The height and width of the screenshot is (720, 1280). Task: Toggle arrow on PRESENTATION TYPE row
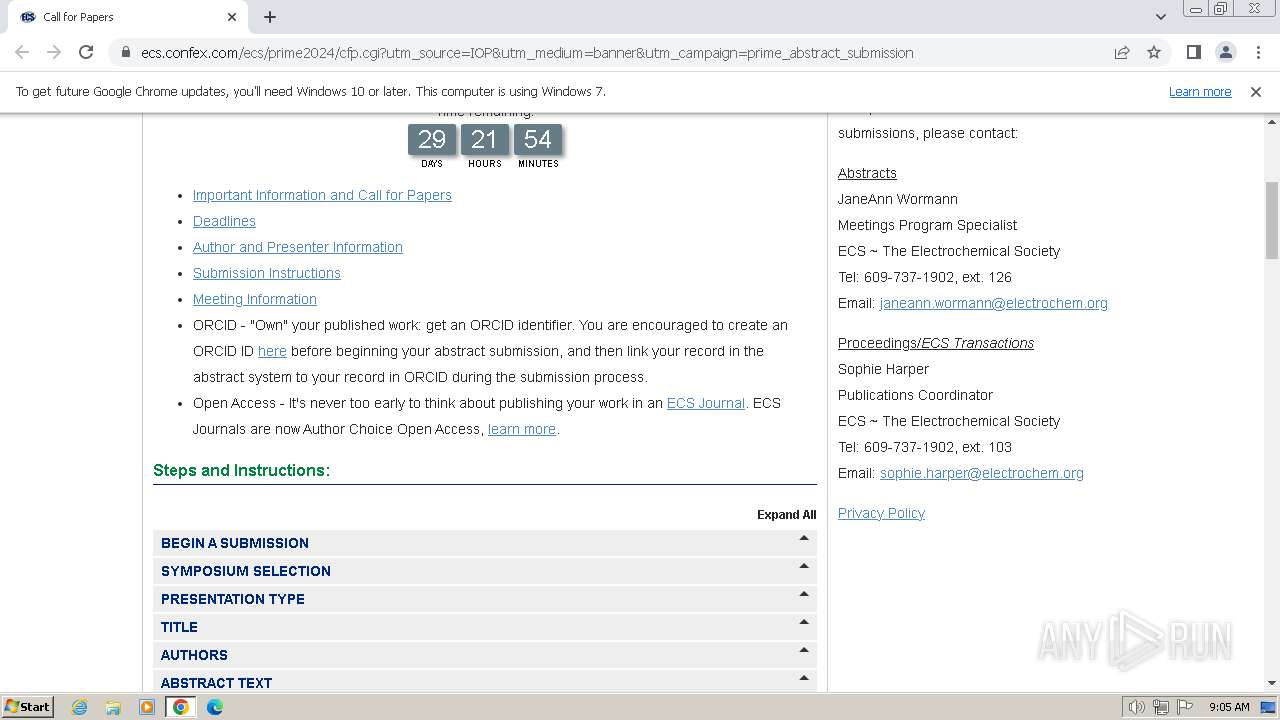(x=804, y=594)
